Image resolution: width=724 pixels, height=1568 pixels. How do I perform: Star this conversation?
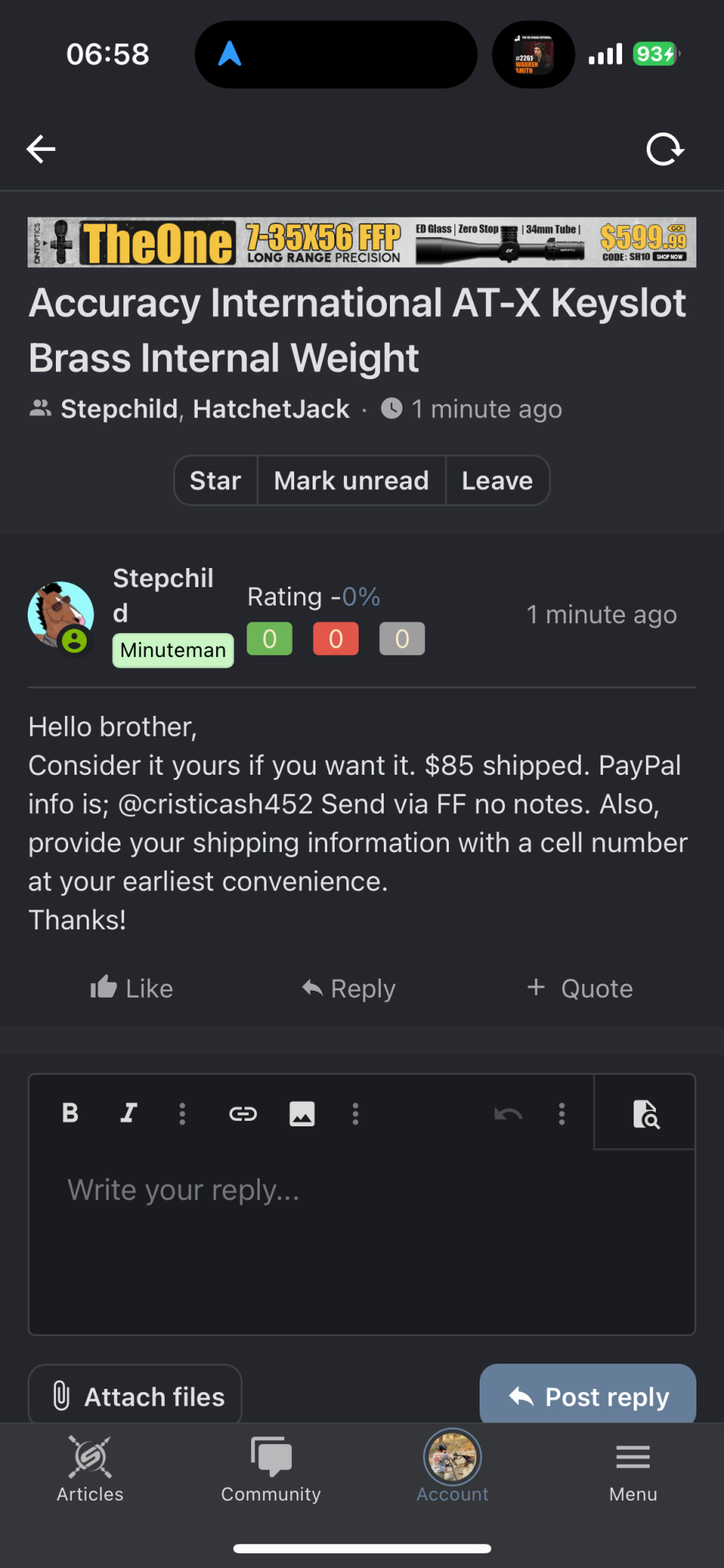point(215,481)
